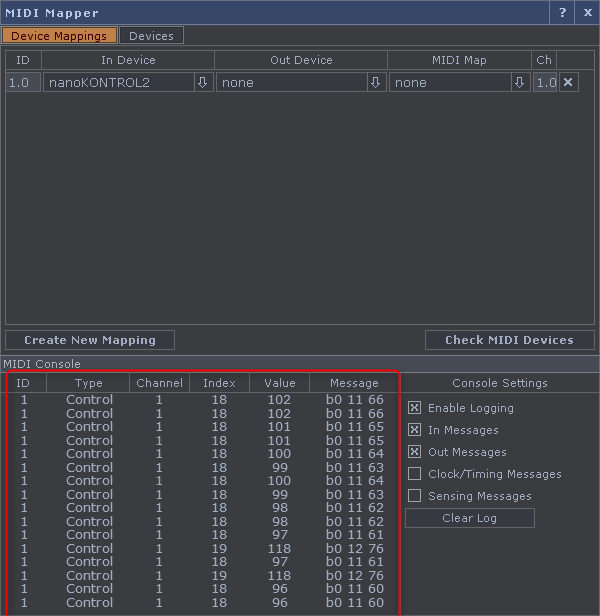Disable the Enable Logging checkbox
This screenshot has width=600, height=616.
click(x=415, y=408)
